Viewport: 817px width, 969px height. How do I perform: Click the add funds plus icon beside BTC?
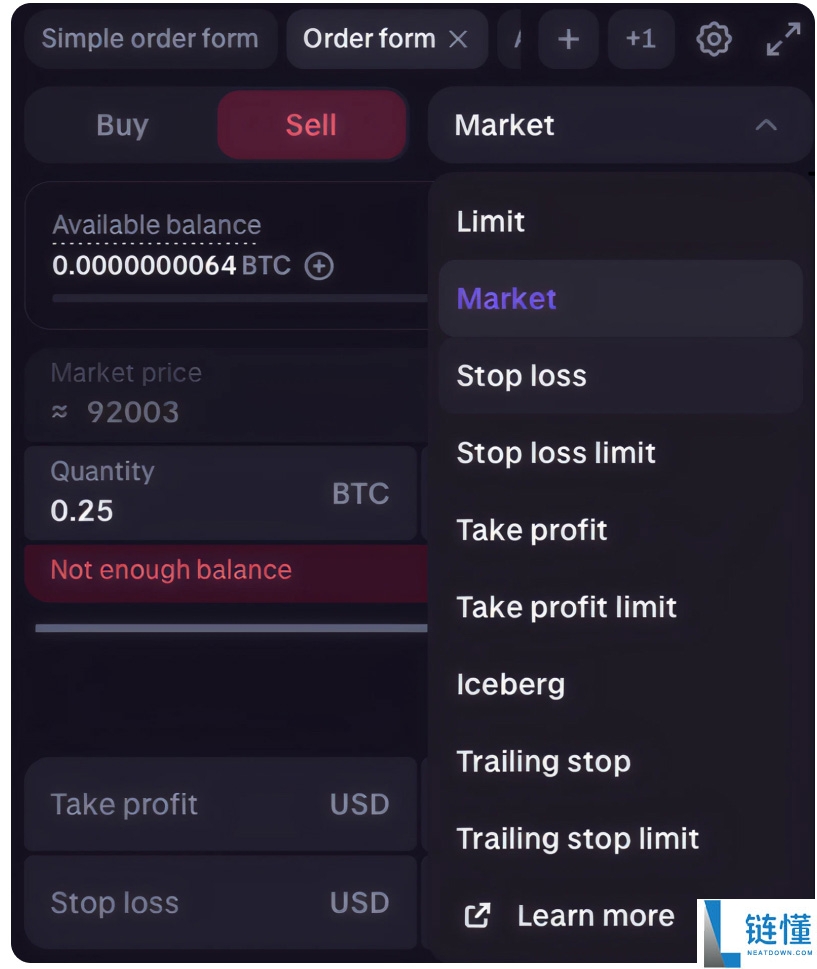319,266
